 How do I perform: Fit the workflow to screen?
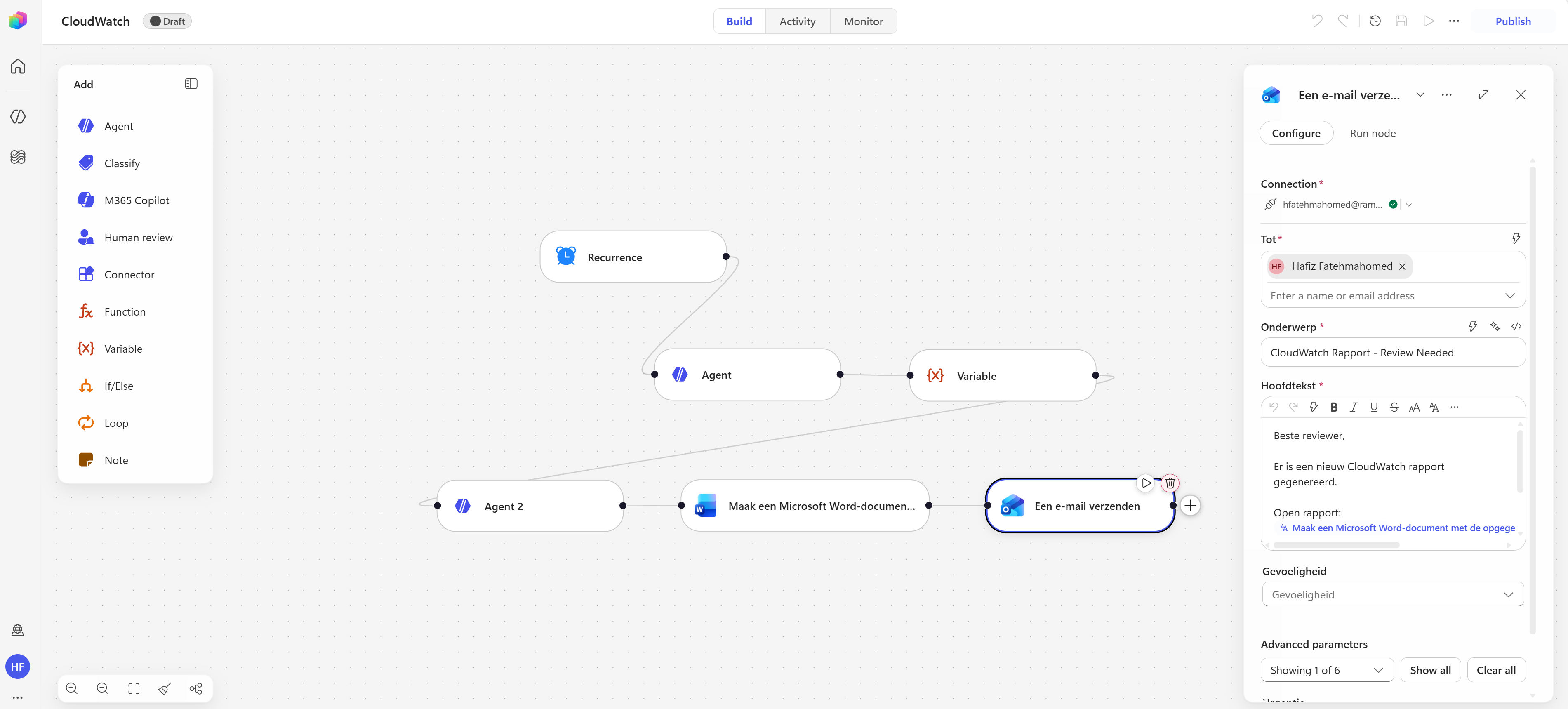(134, 688)
